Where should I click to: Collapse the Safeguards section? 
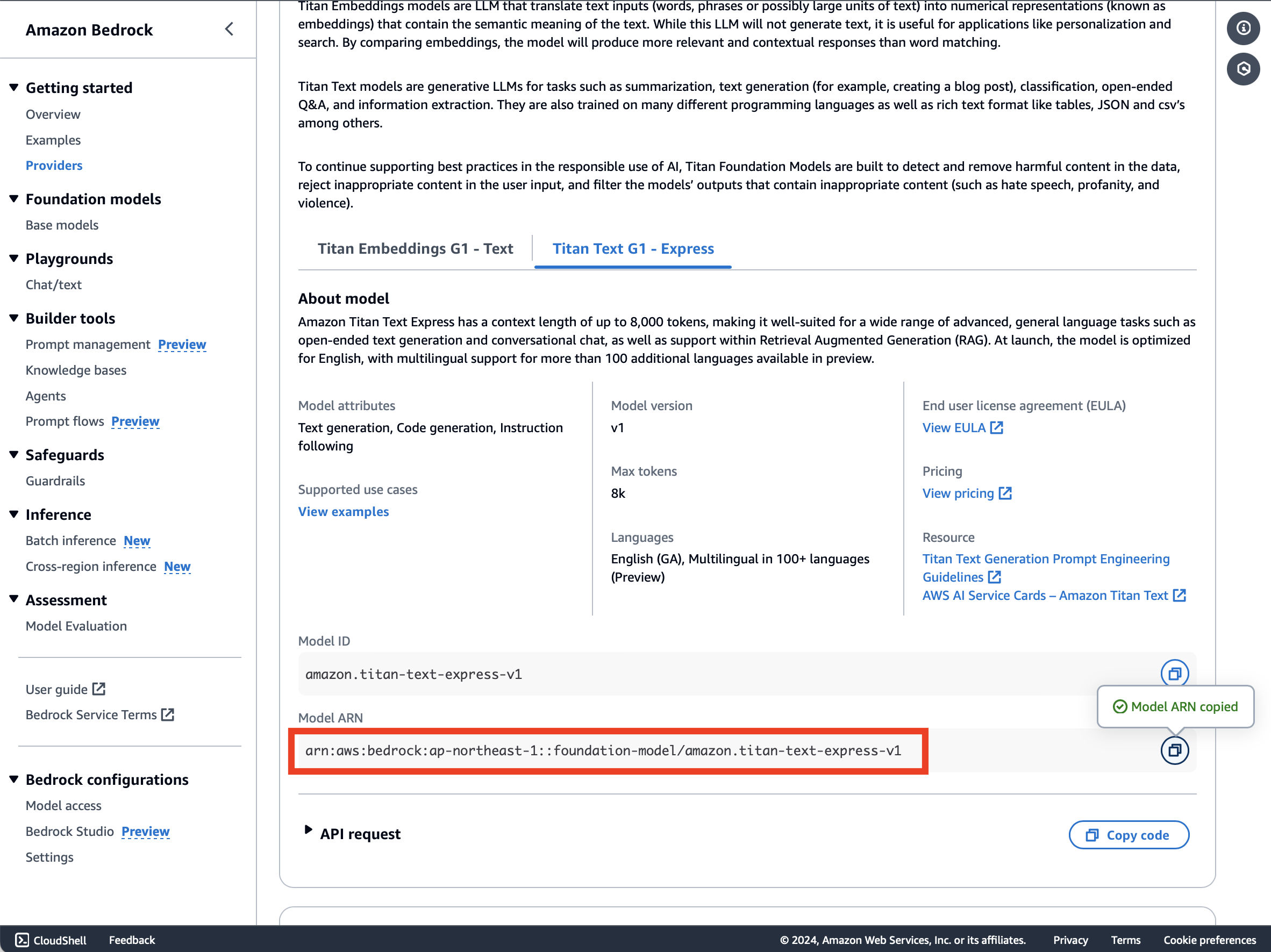click(x=14, y=454)
